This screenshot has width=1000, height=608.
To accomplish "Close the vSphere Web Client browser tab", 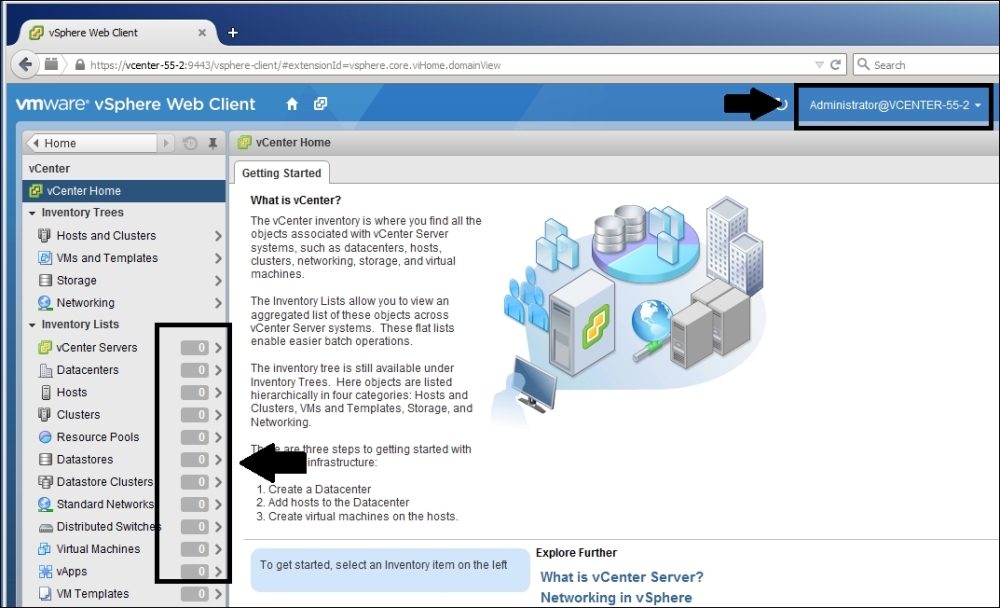I will coord(202,33).
